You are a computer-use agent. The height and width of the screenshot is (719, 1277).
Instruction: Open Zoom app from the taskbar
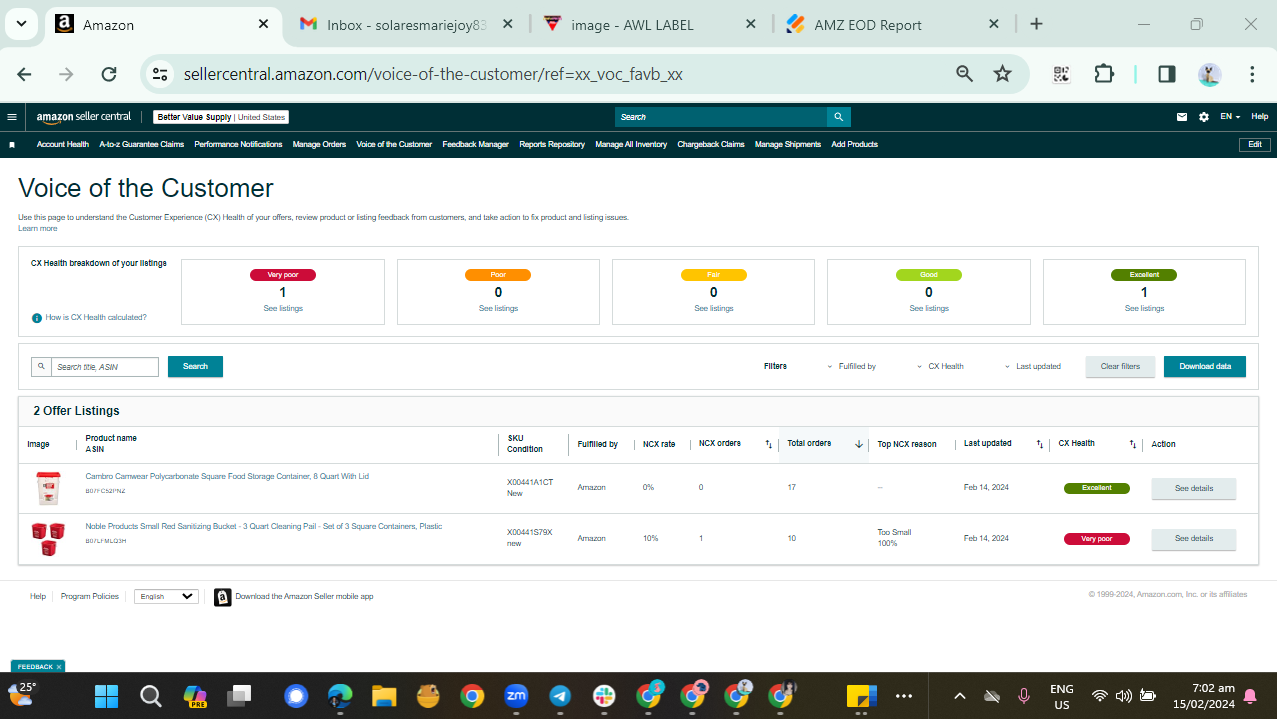[517, 696]
